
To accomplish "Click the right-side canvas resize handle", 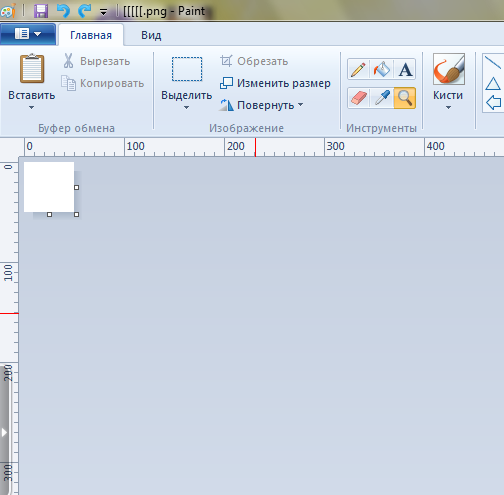I will tap(77, 188).
